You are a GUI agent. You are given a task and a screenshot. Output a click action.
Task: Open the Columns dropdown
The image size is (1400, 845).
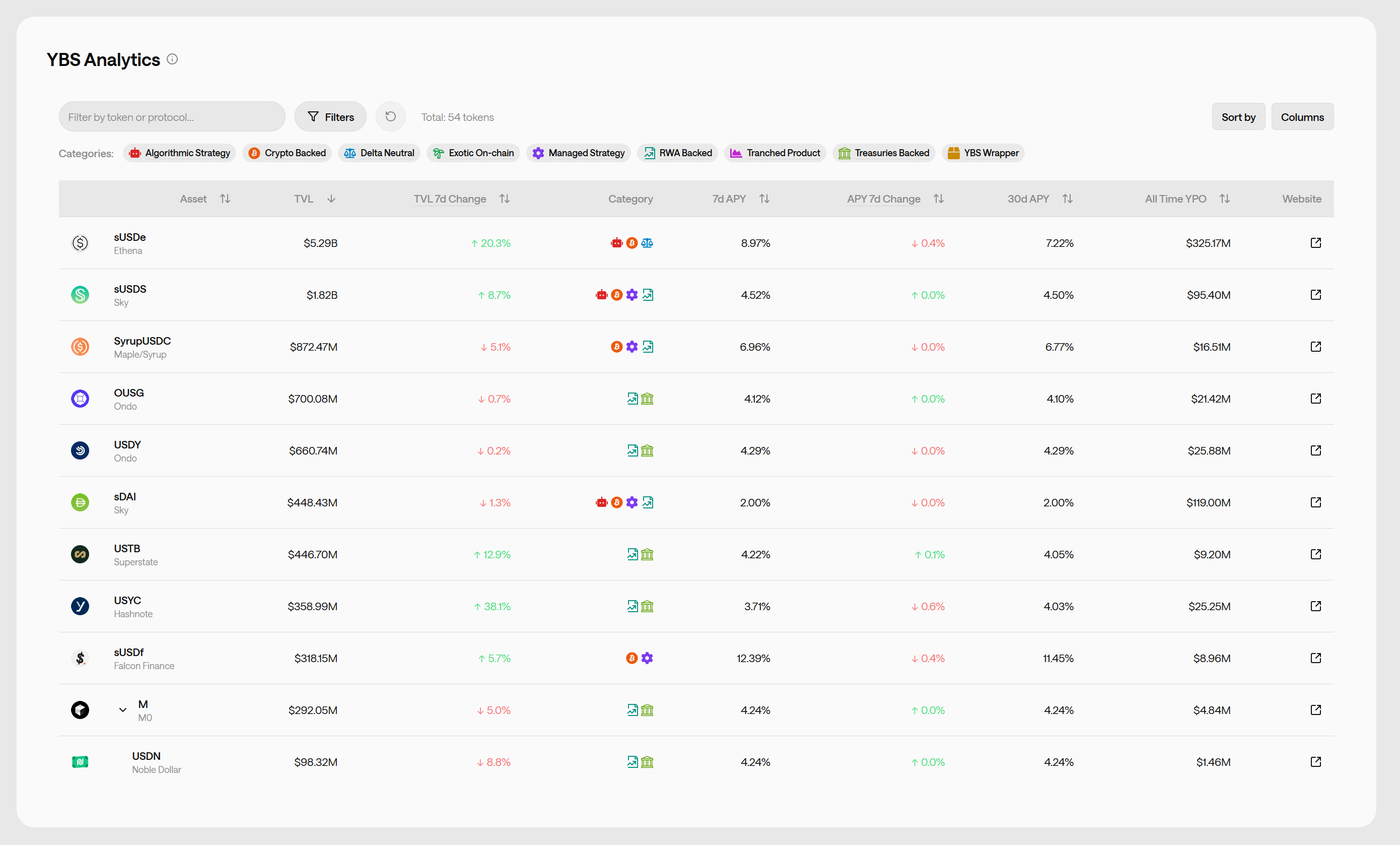(x=1302, y=116)
